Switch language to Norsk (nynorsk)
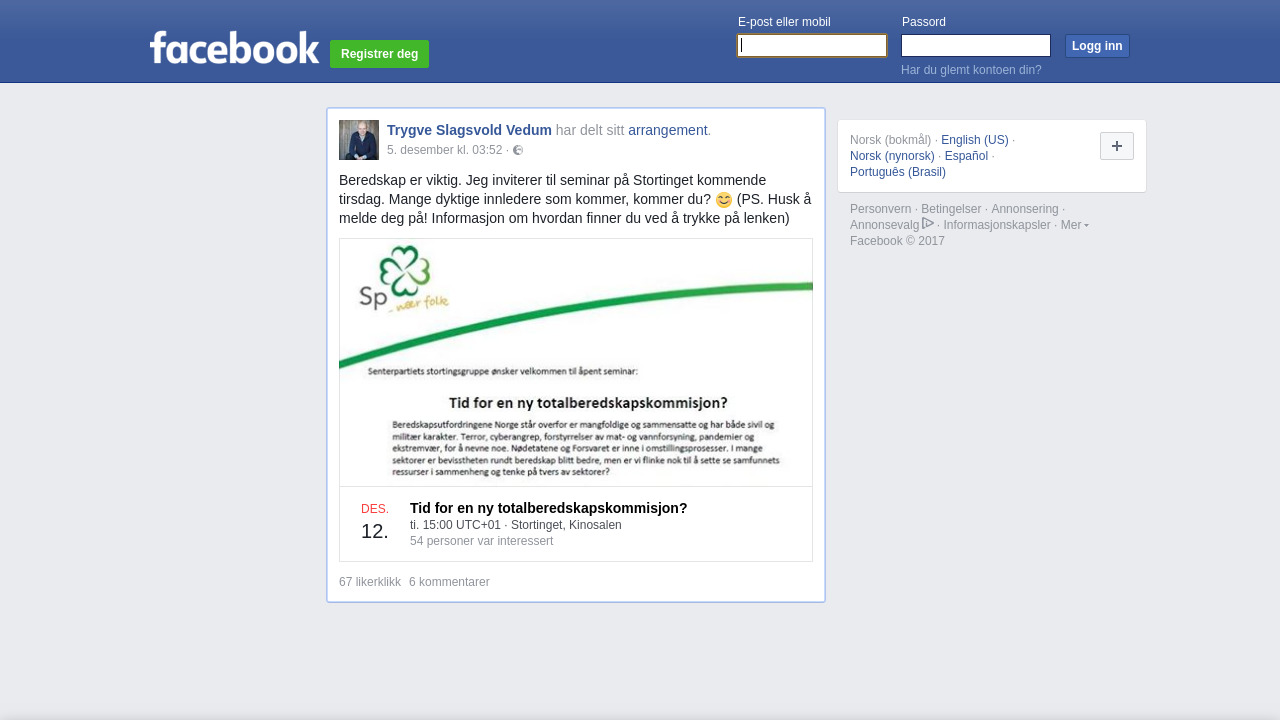The image size is (1280, 720). (x=892, y=156)
